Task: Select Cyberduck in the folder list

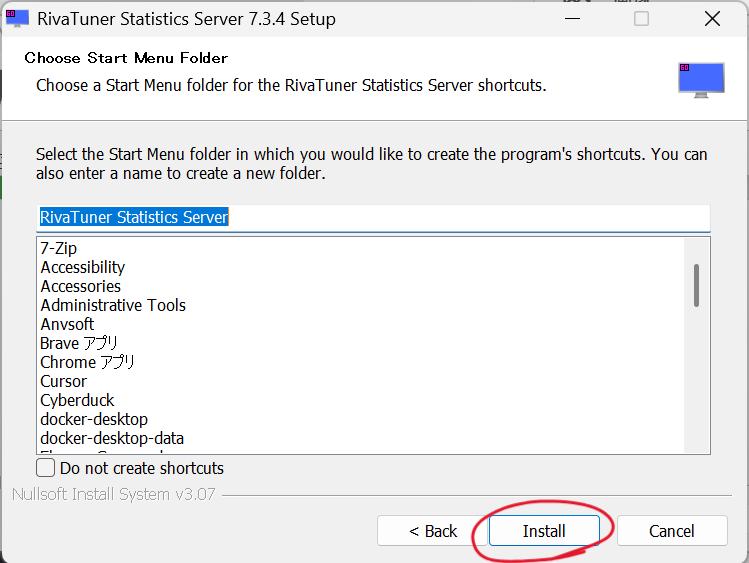Action: click(77, 400)
